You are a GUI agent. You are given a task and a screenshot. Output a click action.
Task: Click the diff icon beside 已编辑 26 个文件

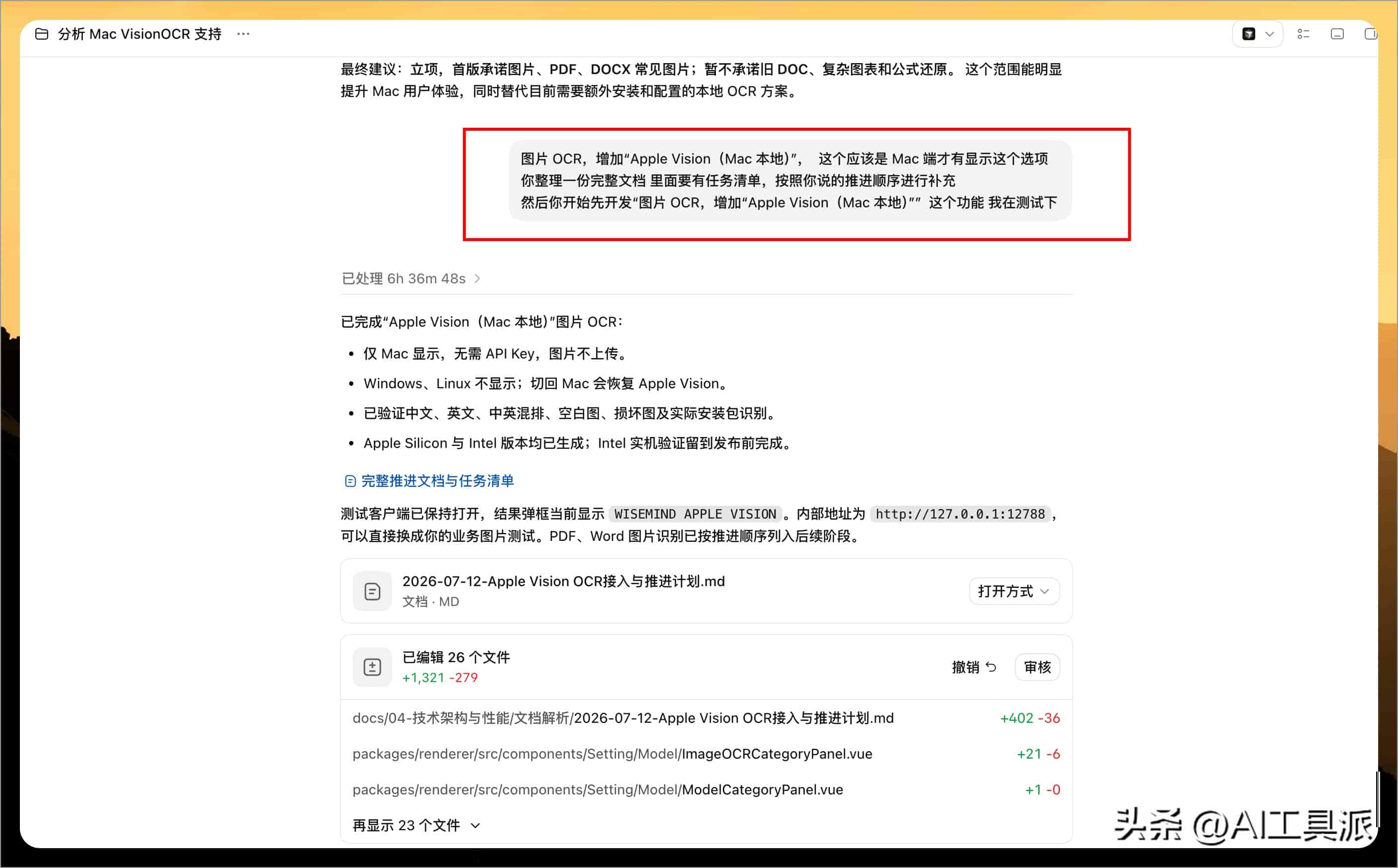point(372,667)
